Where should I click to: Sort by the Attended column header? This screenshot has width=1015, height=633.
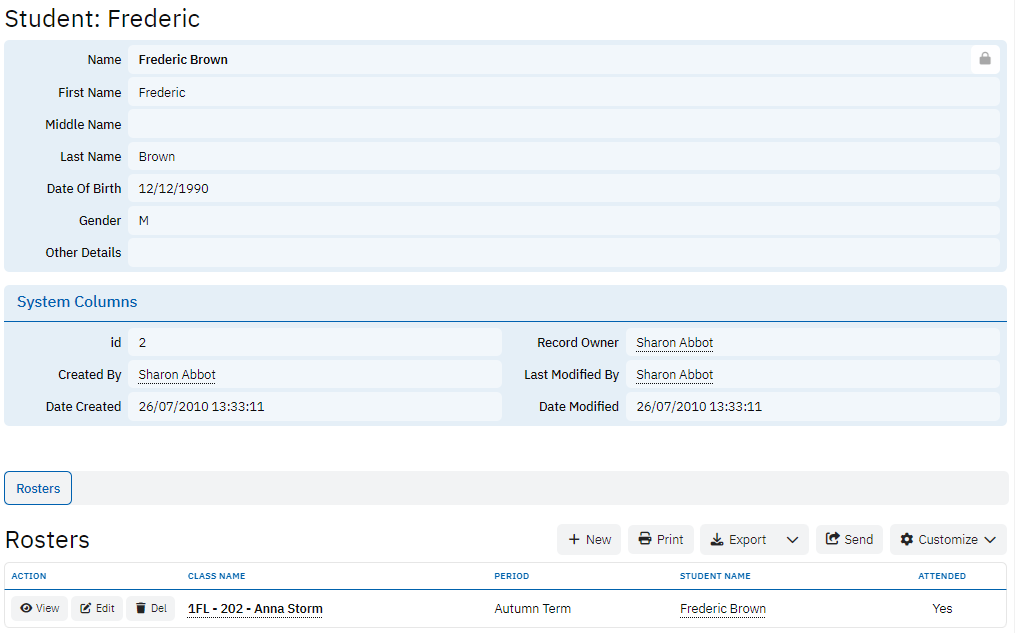tap(941, 576)
